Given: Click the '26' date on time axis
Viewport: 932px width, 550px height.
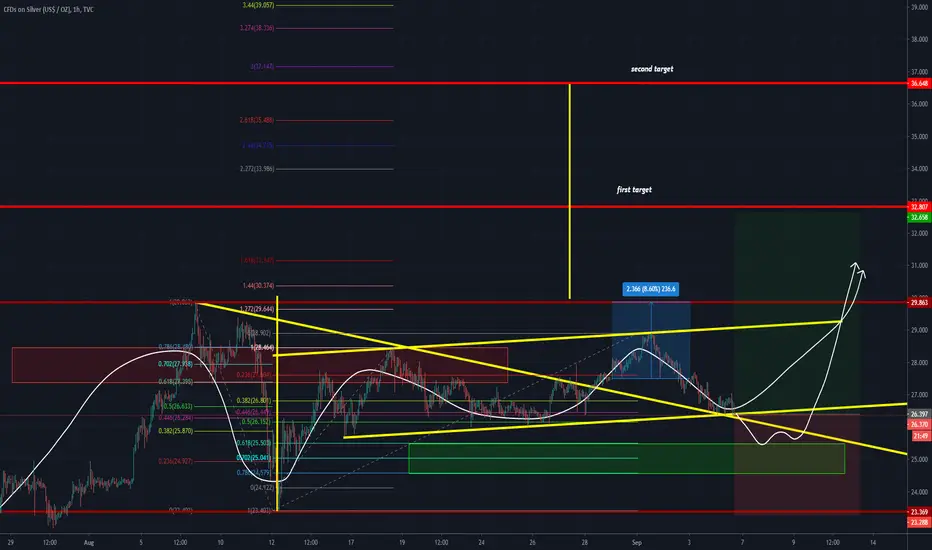Looking at the screenshot, I should coord(533,542).
